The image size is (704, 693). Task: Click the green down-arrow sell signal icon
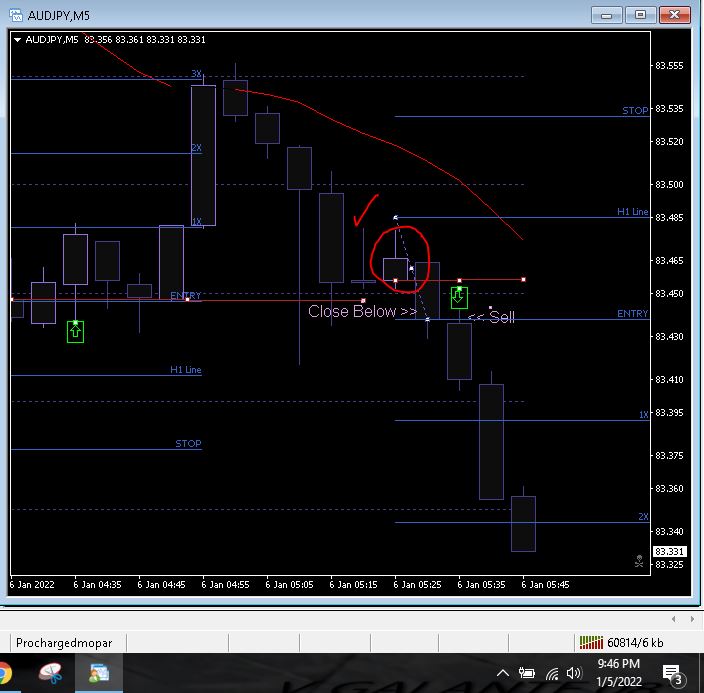pos(459,298)
